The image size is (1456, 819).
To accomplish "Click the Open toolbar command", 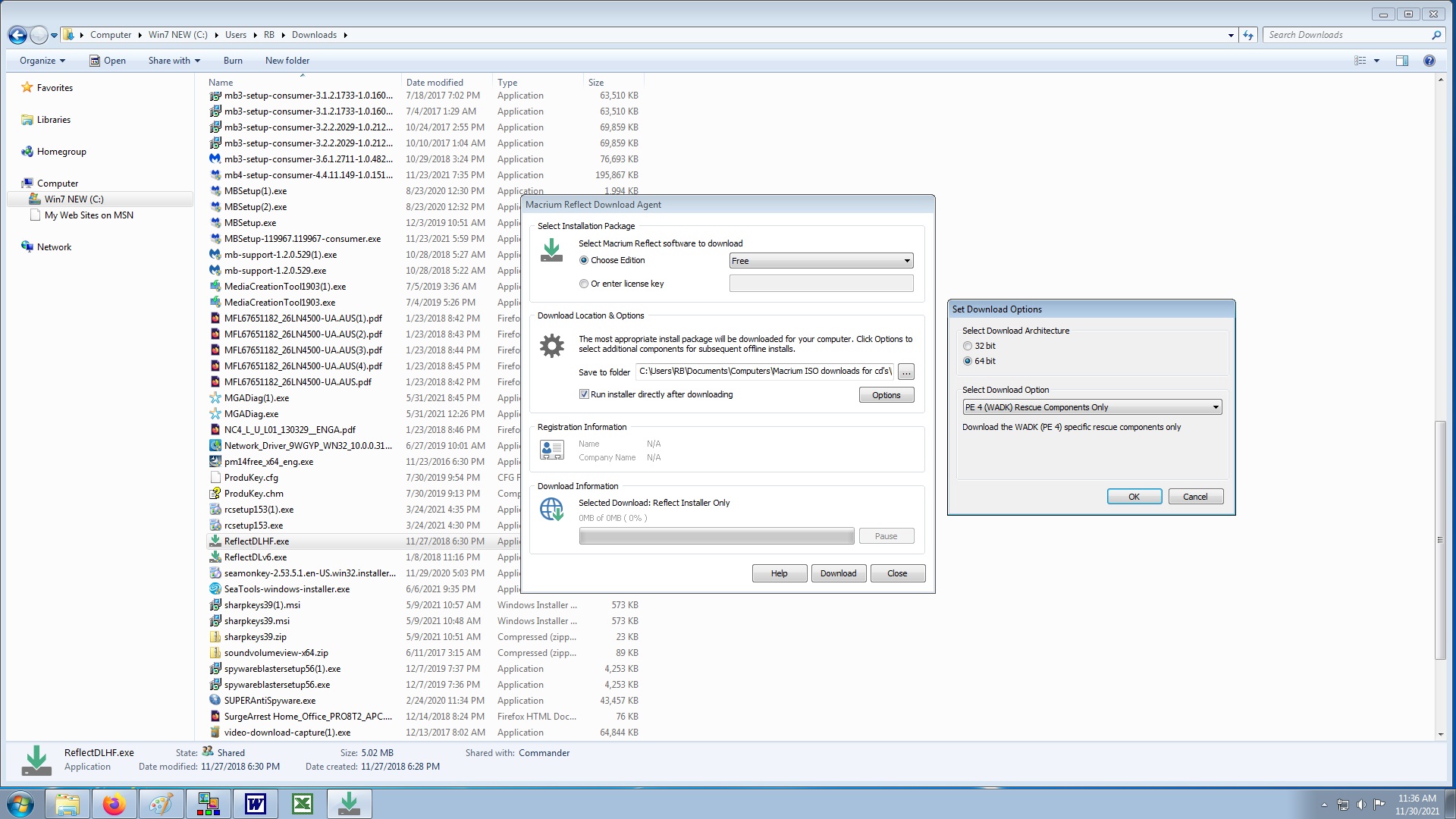I will (x=108, y=61).
